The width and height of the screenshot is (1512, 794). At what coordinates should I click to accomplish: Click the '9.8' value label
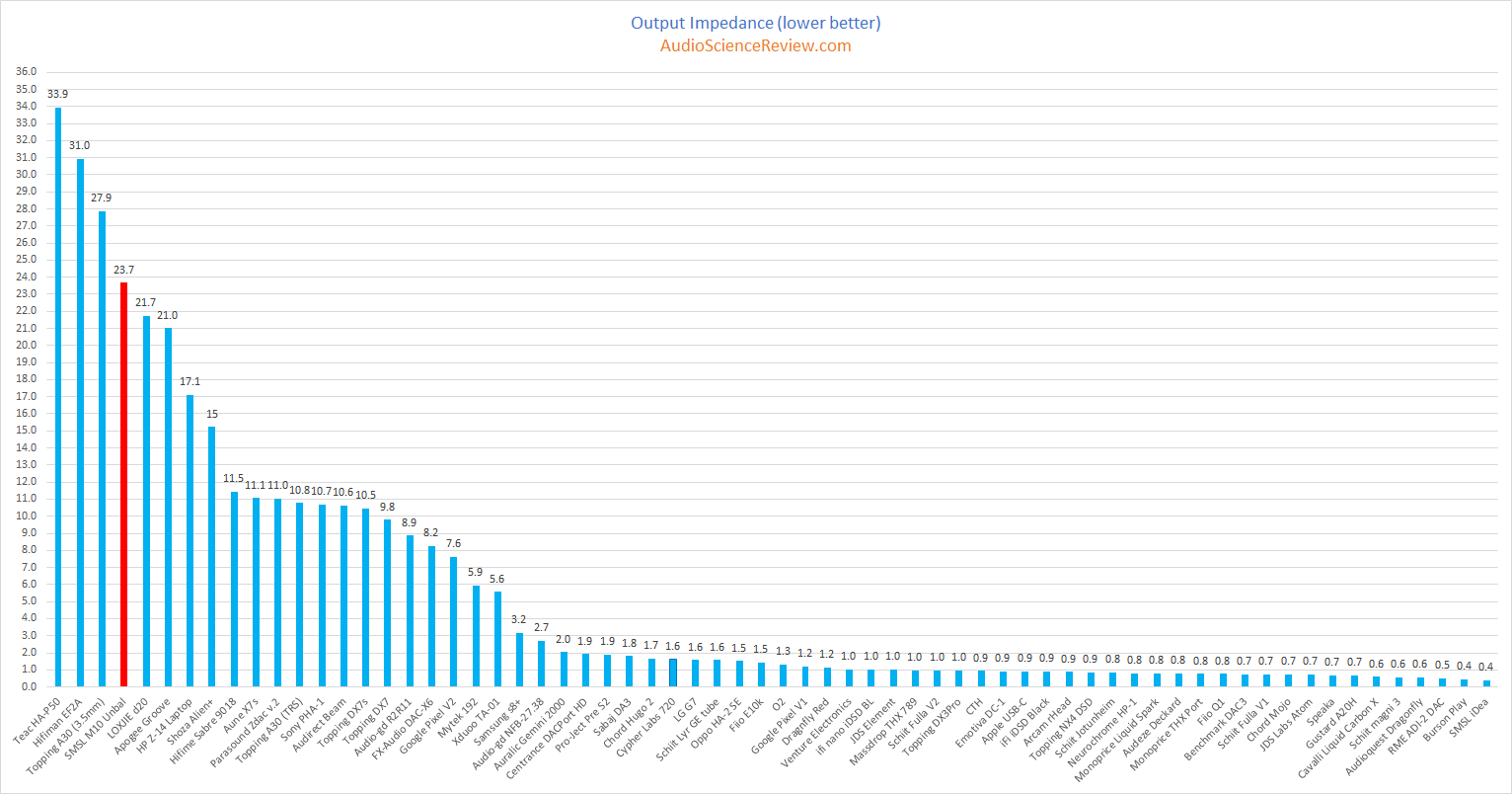pos(388,508)
